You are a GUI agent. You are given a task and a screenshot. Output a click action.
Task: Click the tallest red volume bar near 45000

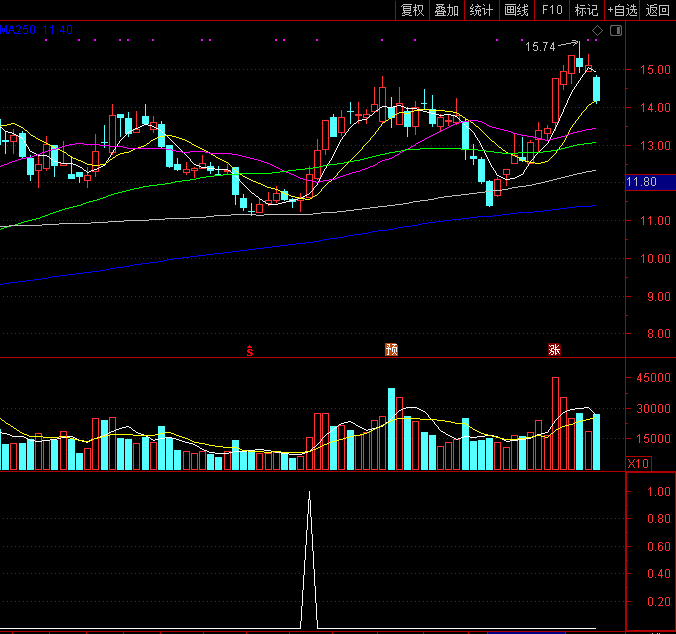555,423
